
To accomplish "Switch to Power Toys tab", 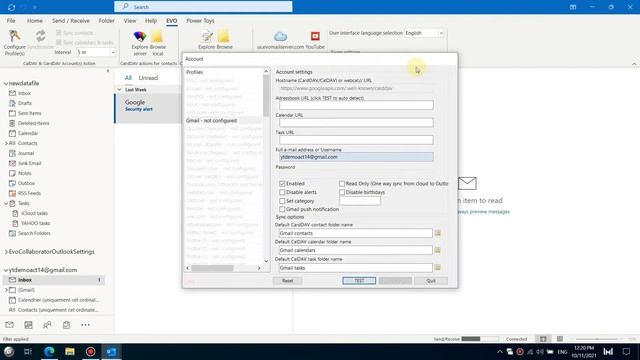I will 200,20.
